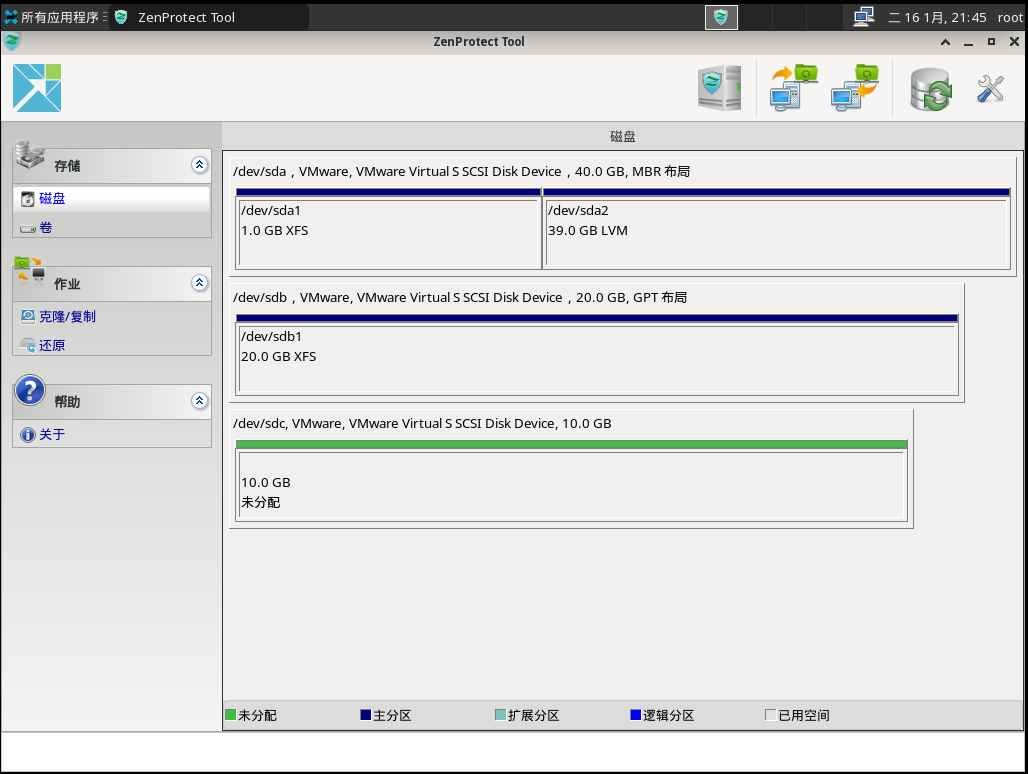Select 磁盘 in the storage sidebar
Image resolution: width=1028 pixels, height=774 pixels.
click(x=52, y=199)
